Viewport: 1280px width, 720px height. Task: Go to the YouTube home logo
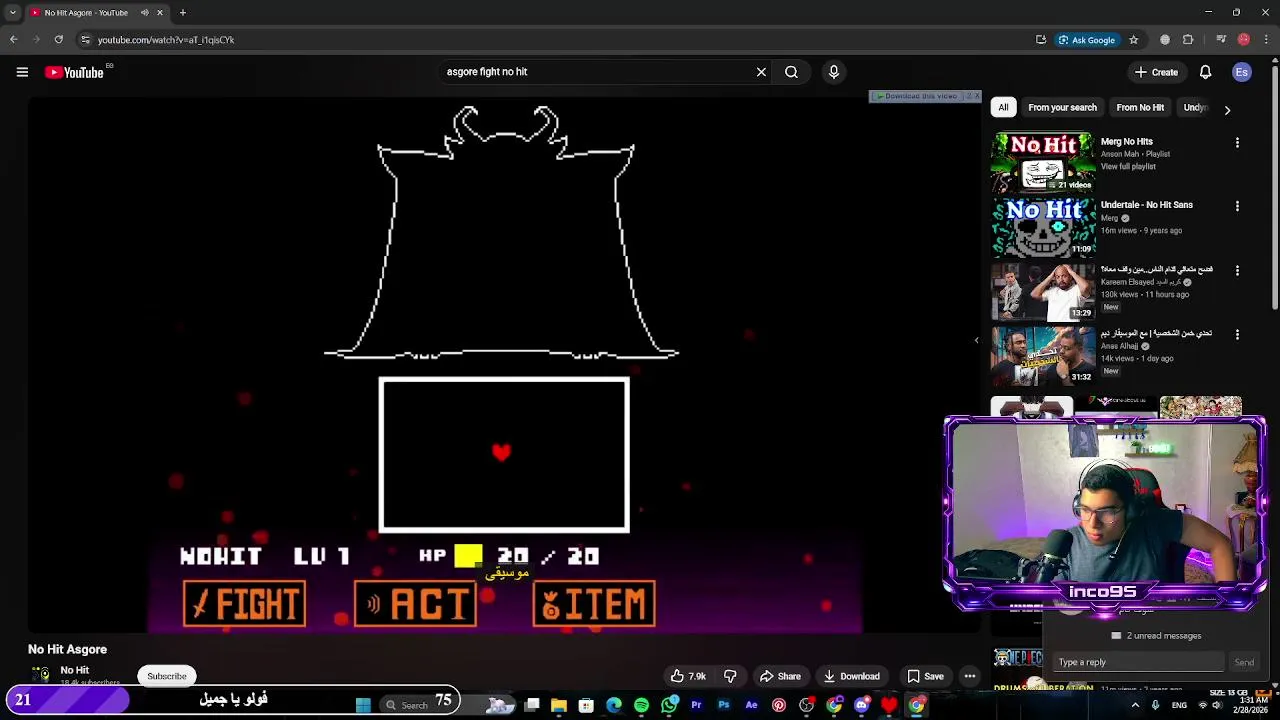click(75, 72)
